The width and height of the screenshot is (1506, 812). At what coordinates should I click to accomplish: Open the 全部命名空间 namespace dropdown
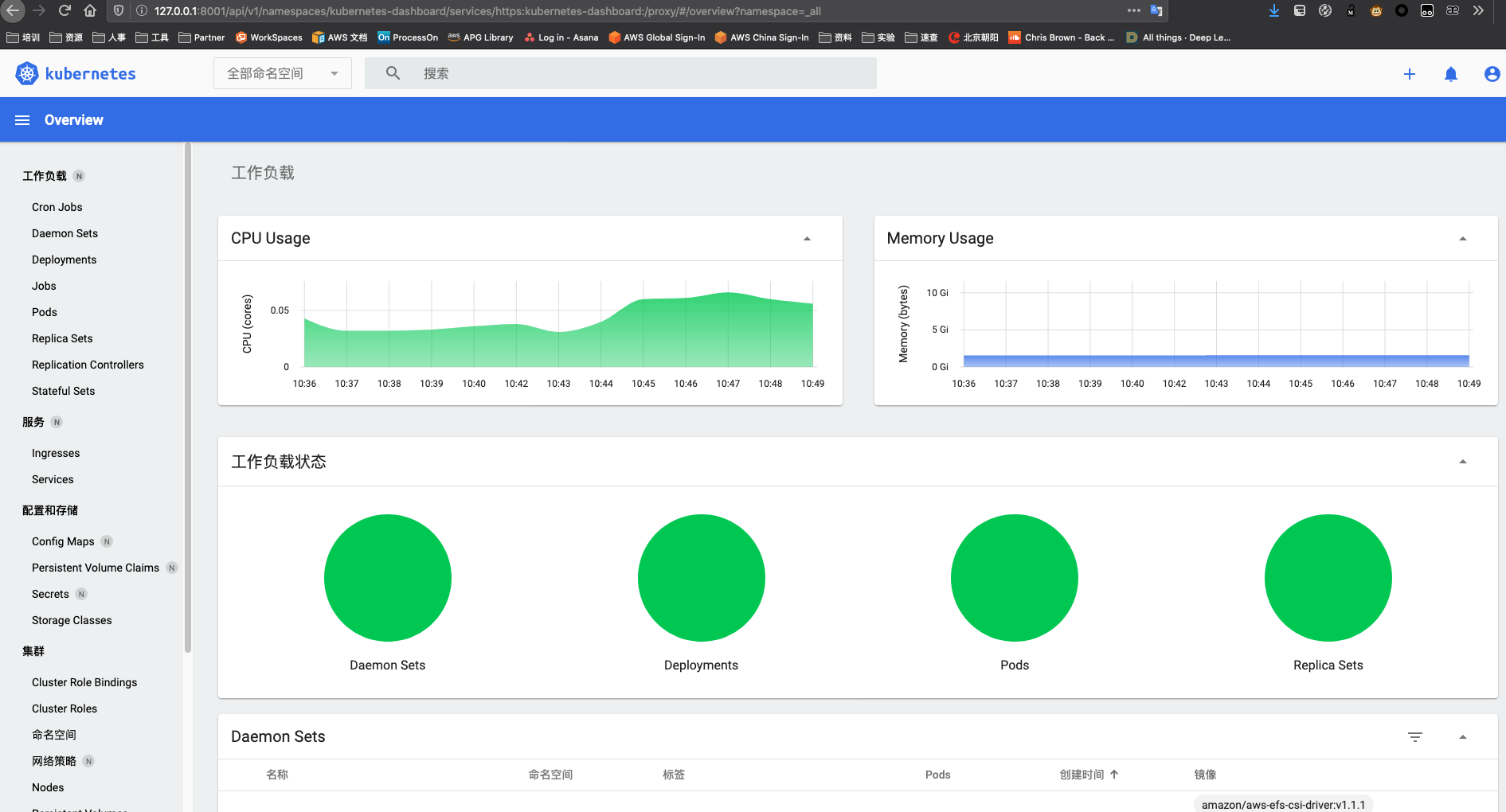pyautogui.click(x=282, y=73)
